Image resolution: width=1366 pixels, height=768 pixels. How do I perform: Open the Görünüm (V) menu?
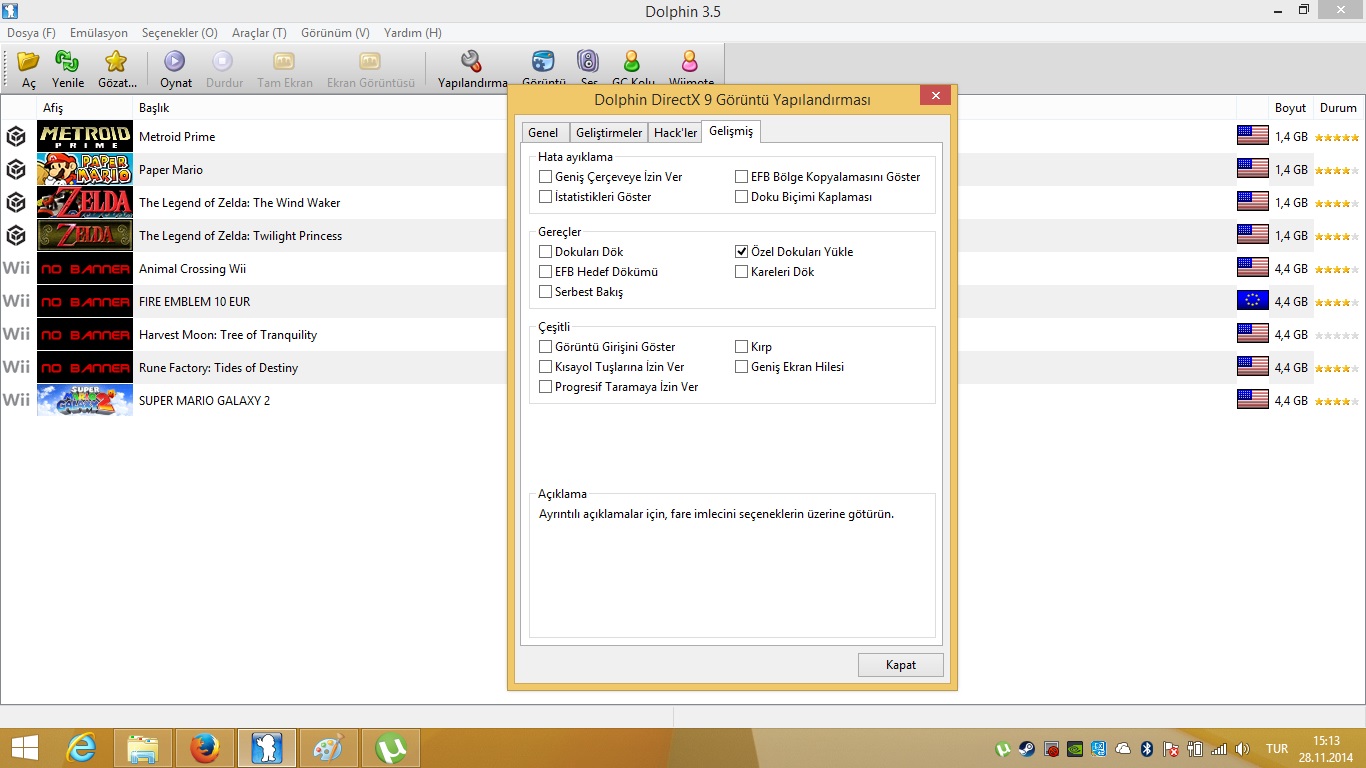point(335,33)
